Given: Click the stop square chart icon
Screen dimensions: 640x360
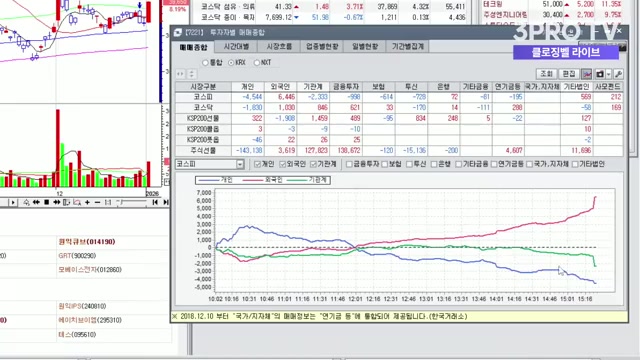Looking at the screenshot, I should [x=47, y=202].
